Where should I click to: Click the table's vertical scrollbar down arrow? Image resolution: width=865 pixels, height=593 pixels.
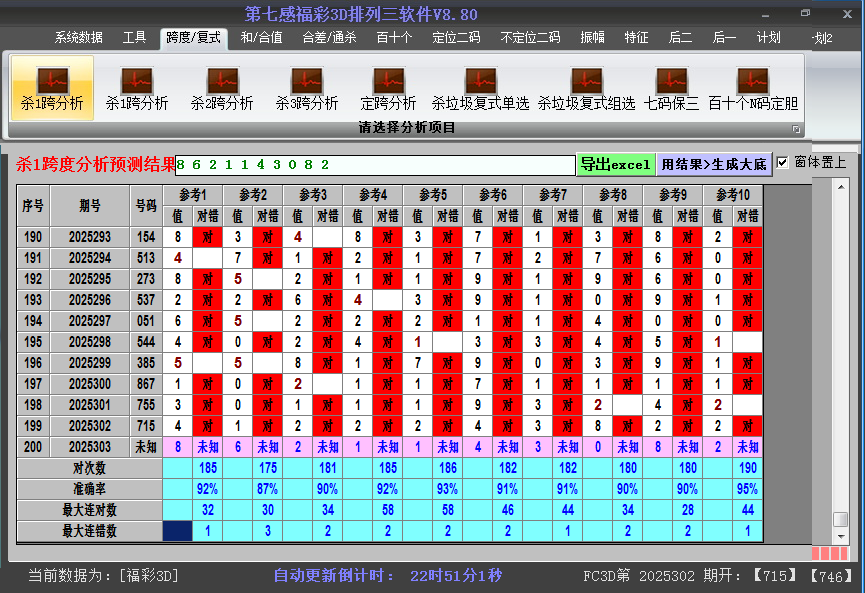[841, 536]
